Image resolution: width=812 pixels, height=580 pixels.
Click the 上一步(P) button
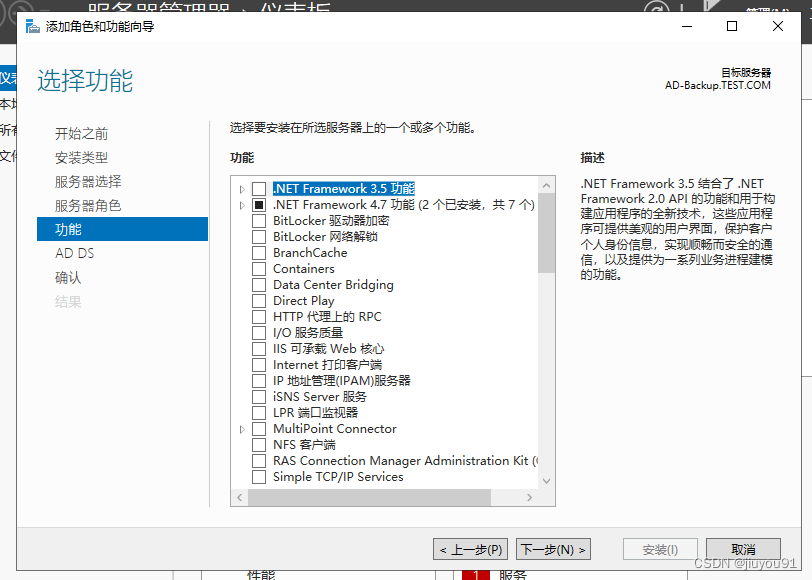tap(470, 549)
